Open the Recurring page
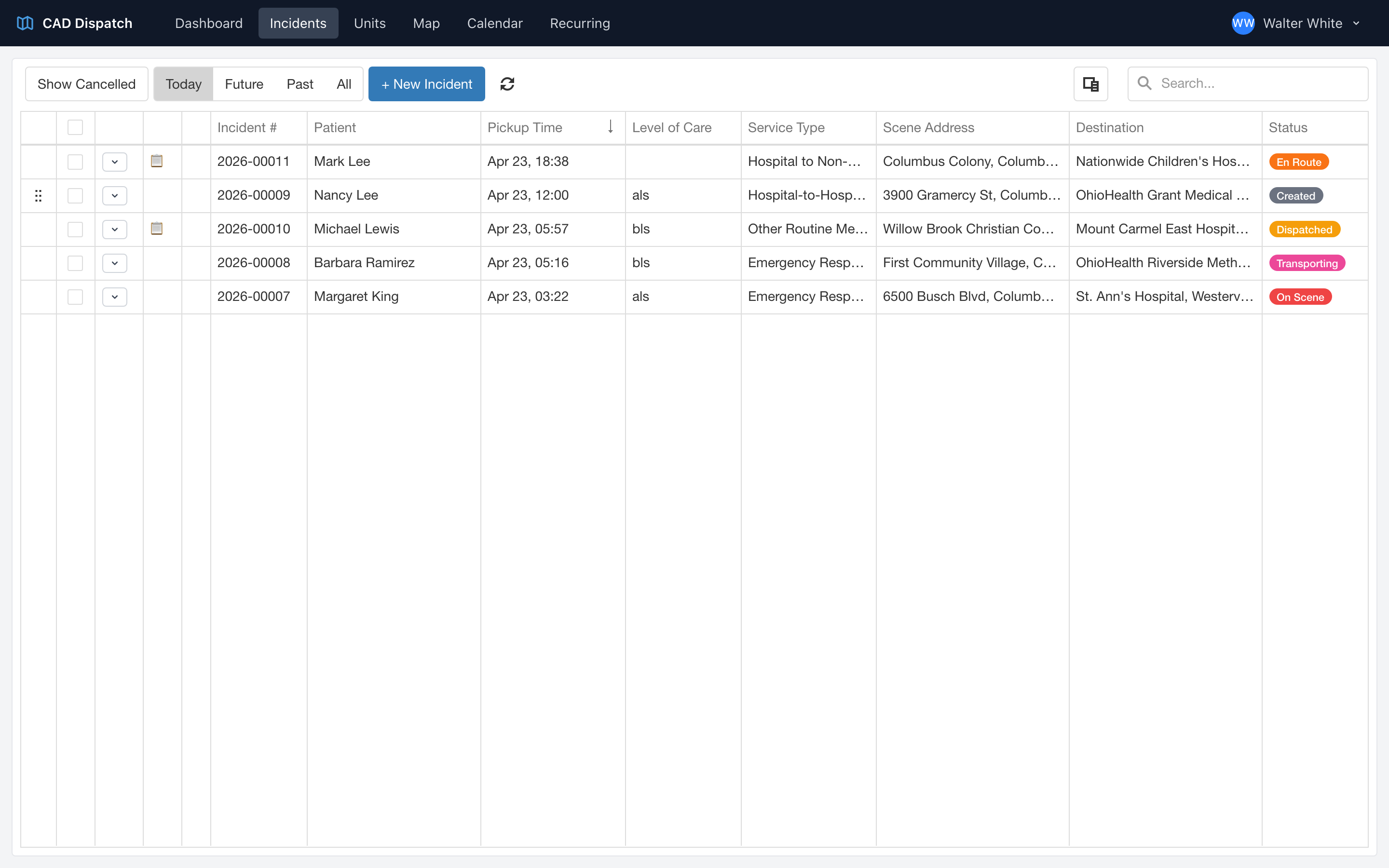The width and height of the screenshot is (1389, 868). (x=580, y=23)
